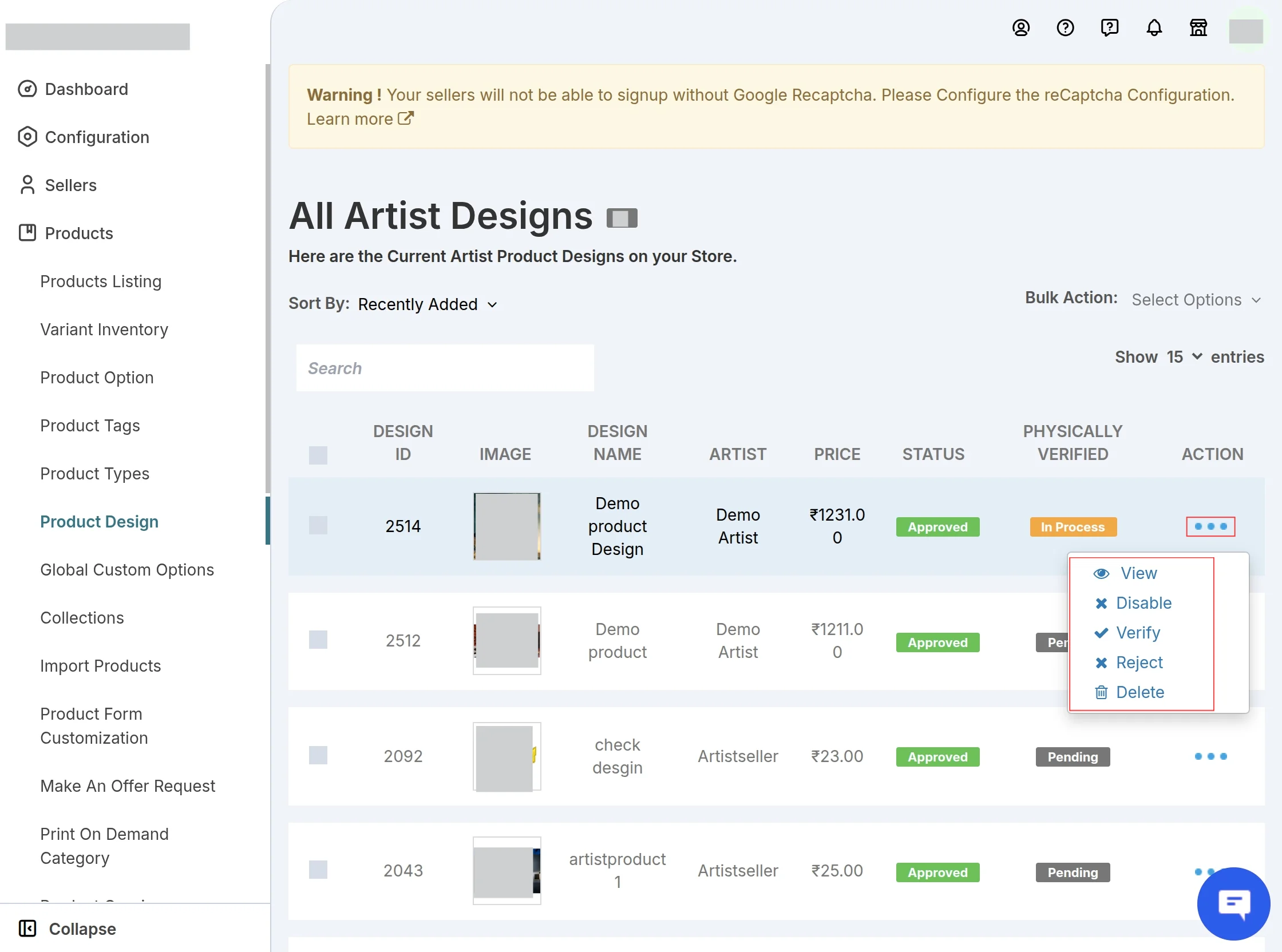This screenshot has height=952, width=1282.
Task: Open the store front icon
Action: tap(1198, 27)
